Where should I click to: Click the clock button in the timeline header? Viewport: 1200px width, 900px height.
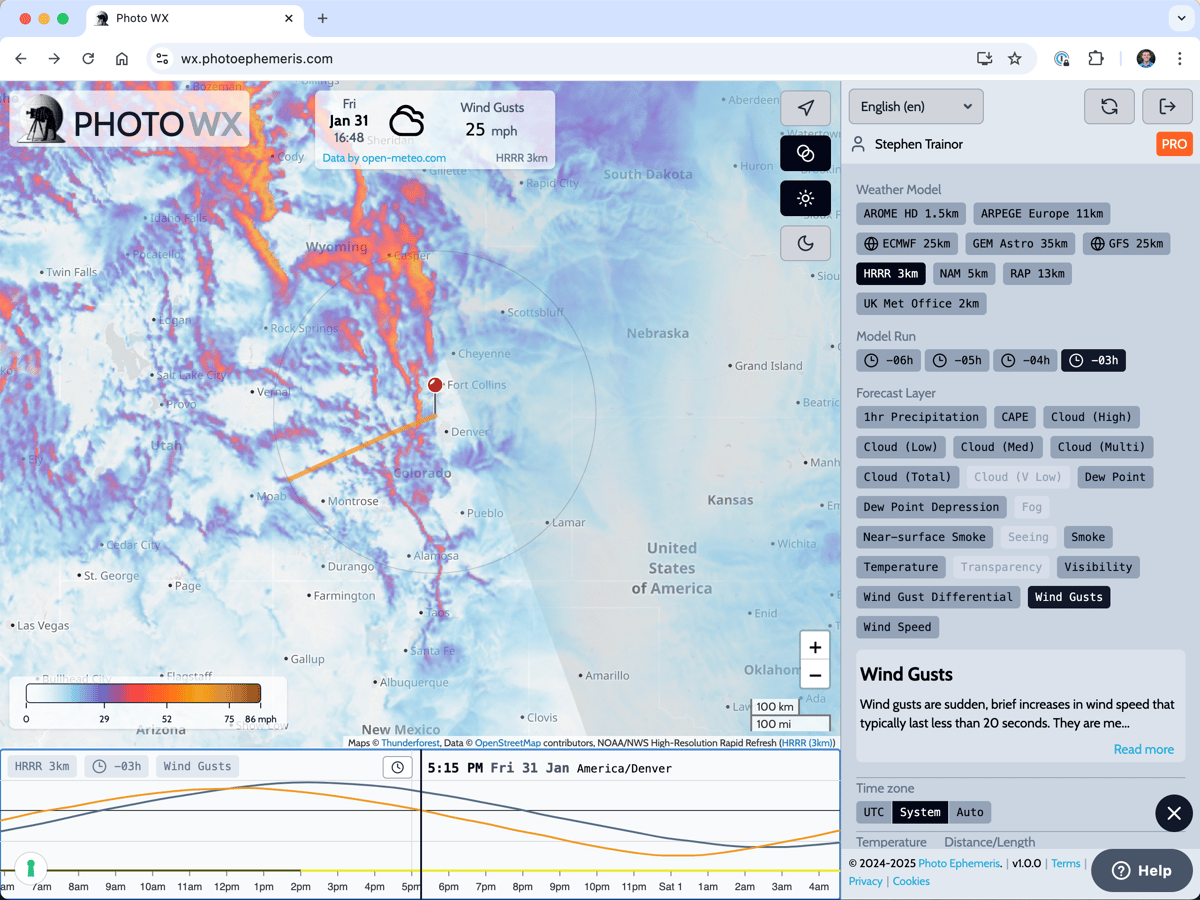398,767
